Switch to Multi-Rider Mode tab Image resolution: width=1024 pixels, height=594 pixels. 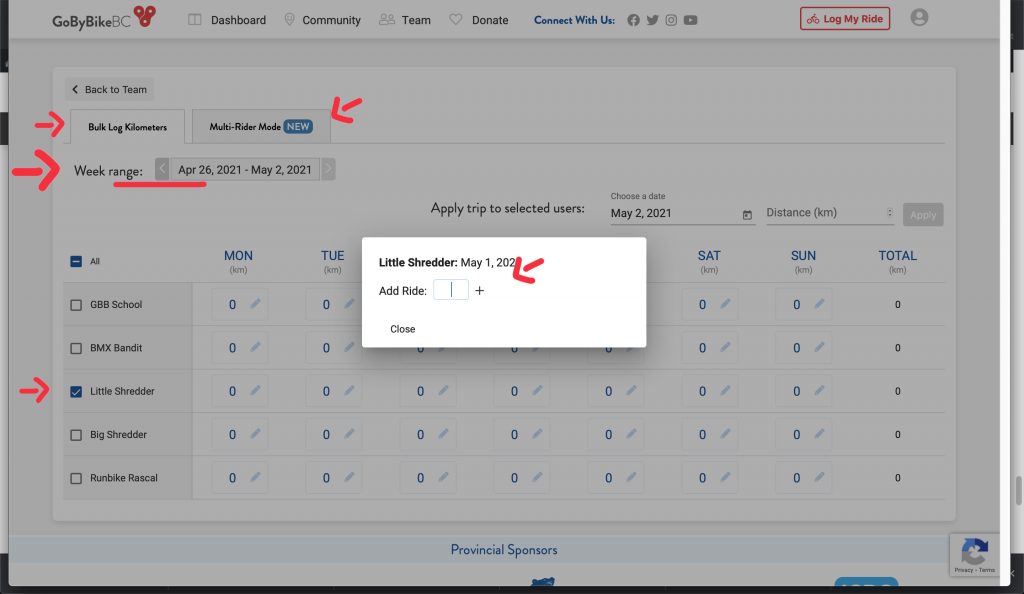261,127
